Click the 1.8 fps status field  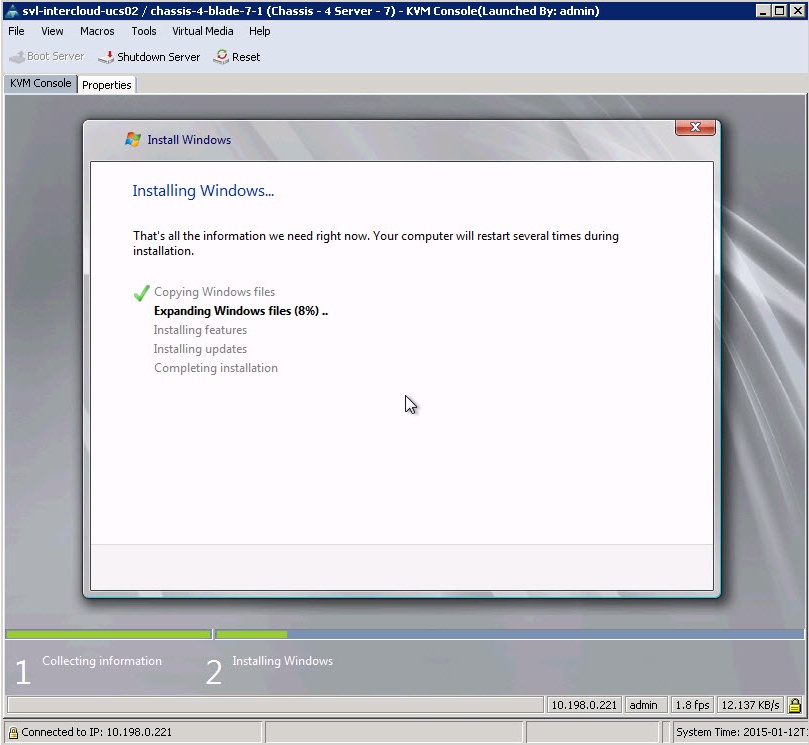692,705
